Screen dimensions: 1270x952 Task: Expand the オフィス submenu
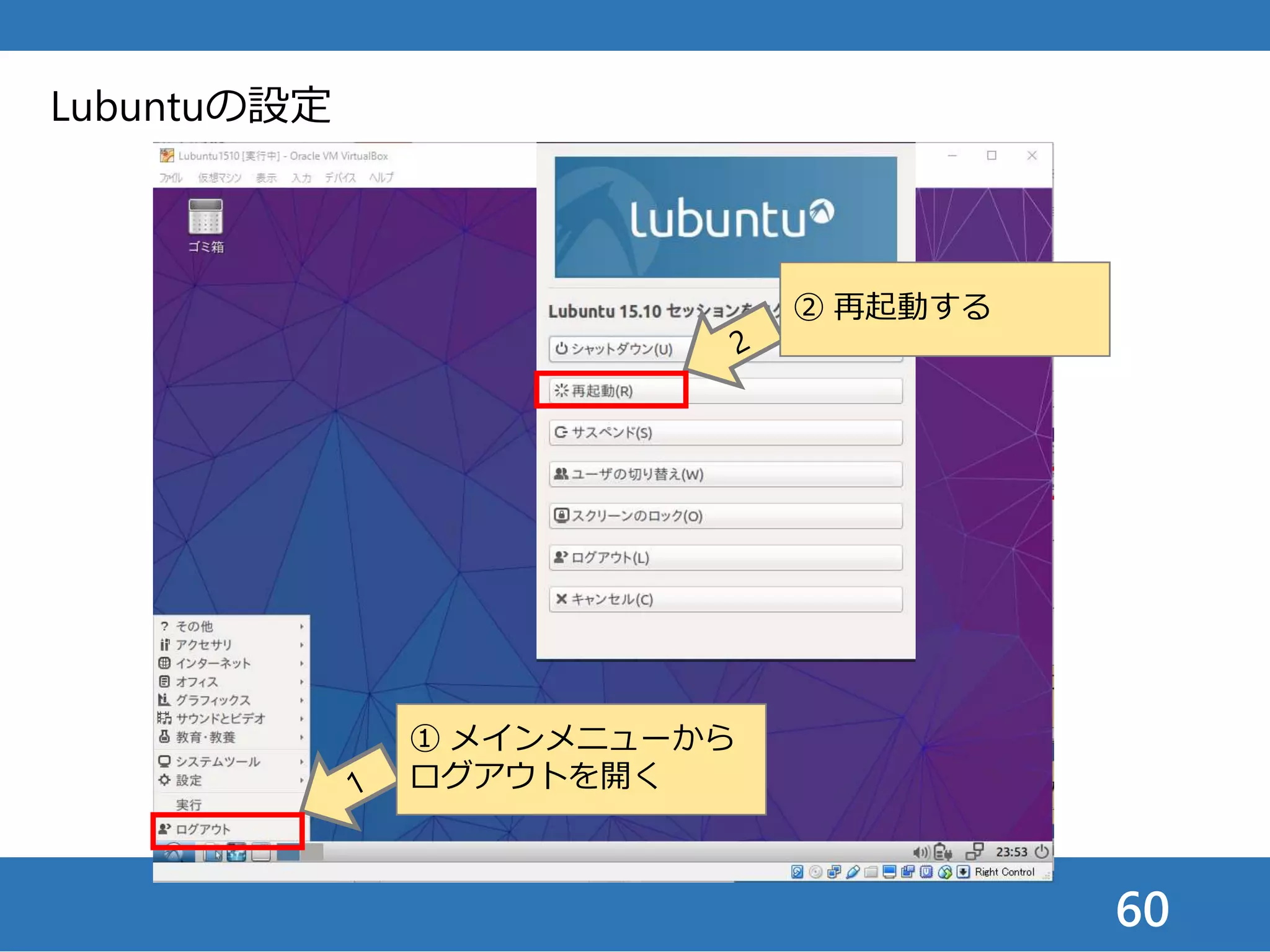232,682
